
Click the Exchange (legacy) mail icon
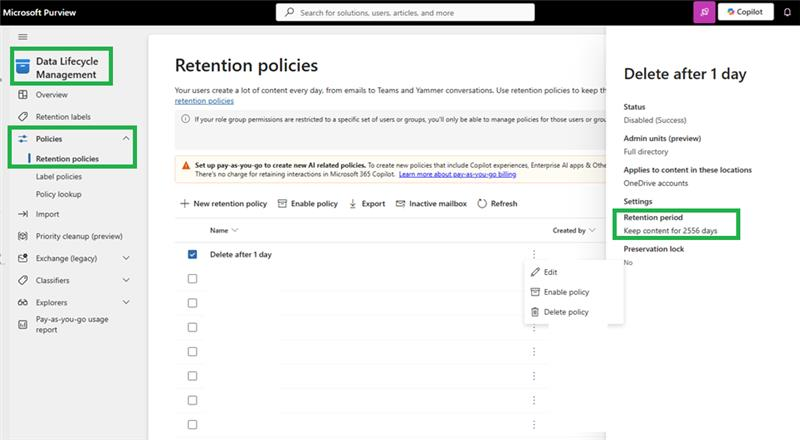23,258
